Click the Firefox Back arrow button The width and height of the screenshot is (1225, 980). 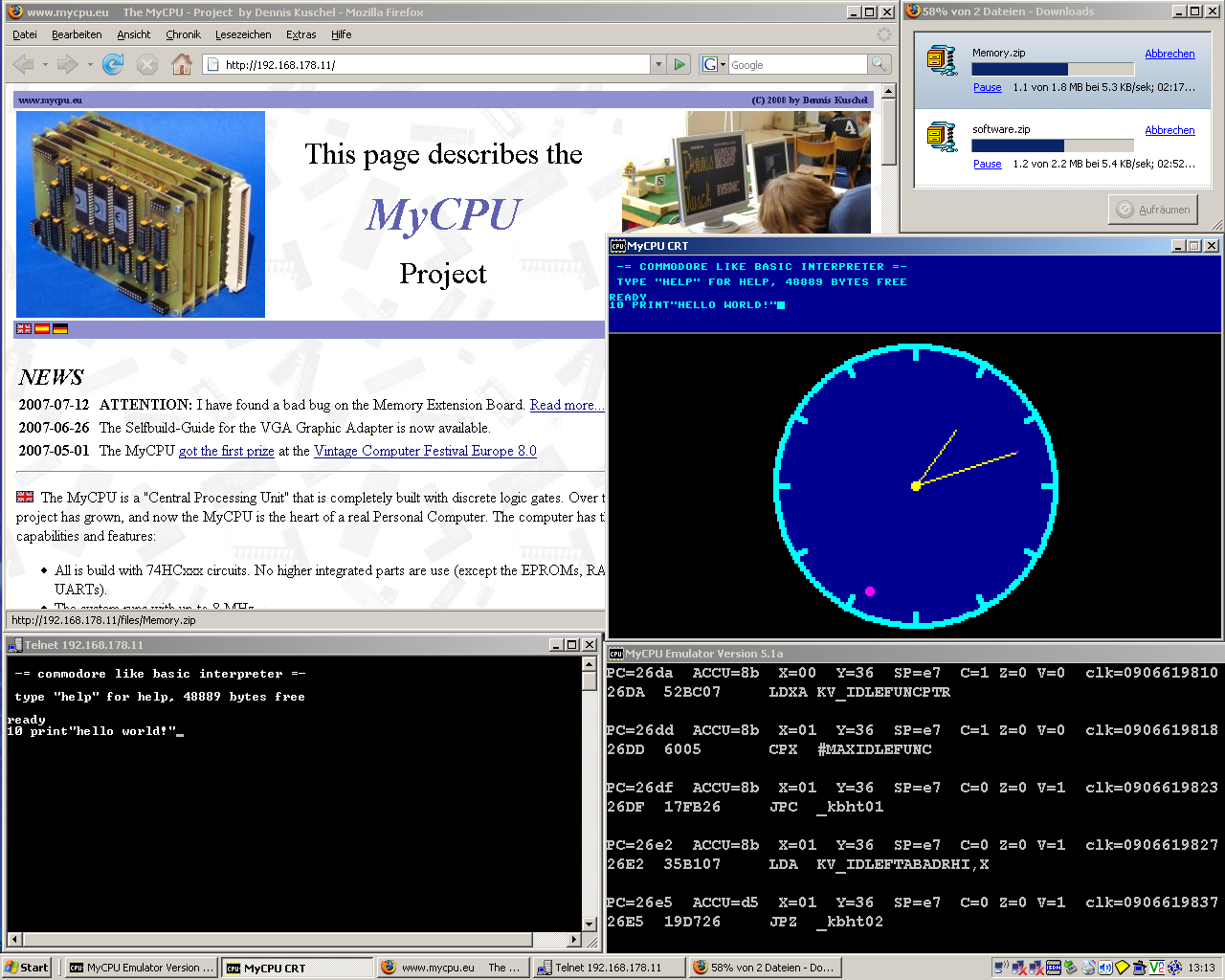point(24,65)
